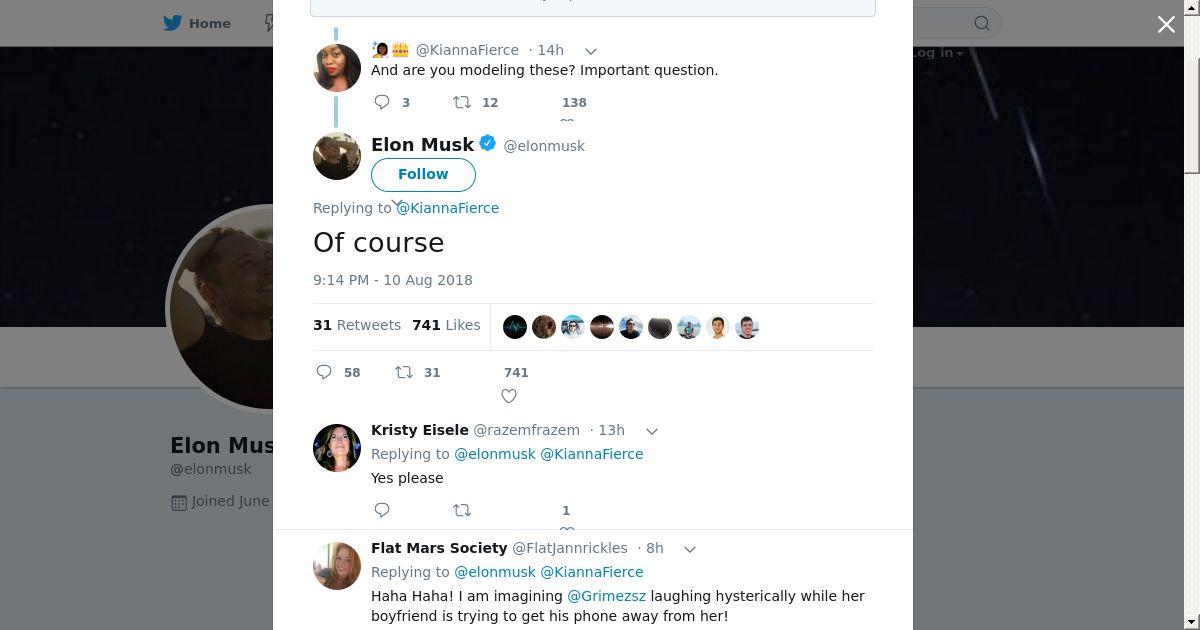Screen dimensions: 1200x630
Task: Reply to KiannaFierce's tweet via comment icon
Action: [382, 102]
